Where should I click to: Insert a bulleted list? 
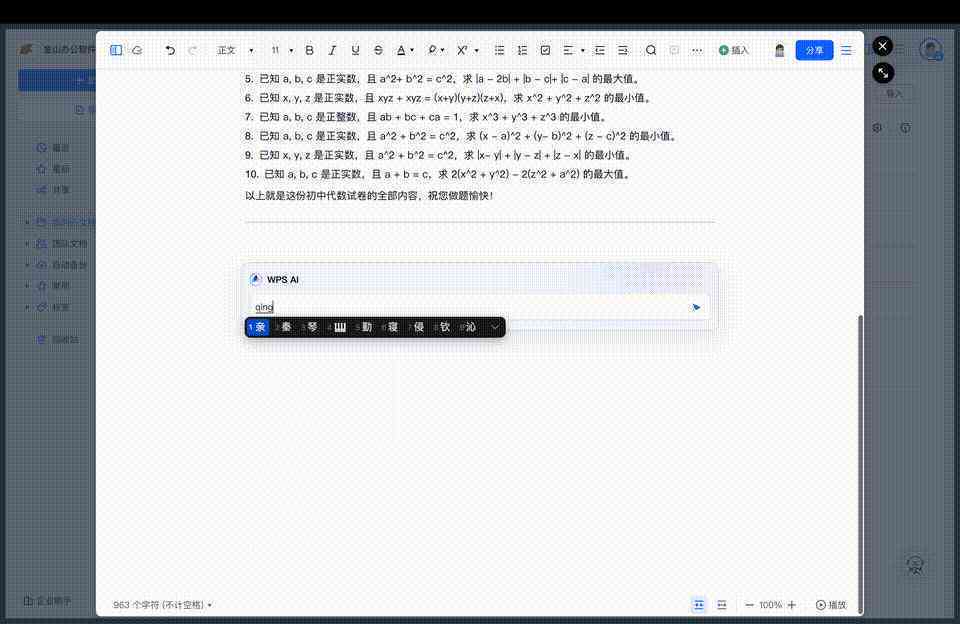click(500, 50)
